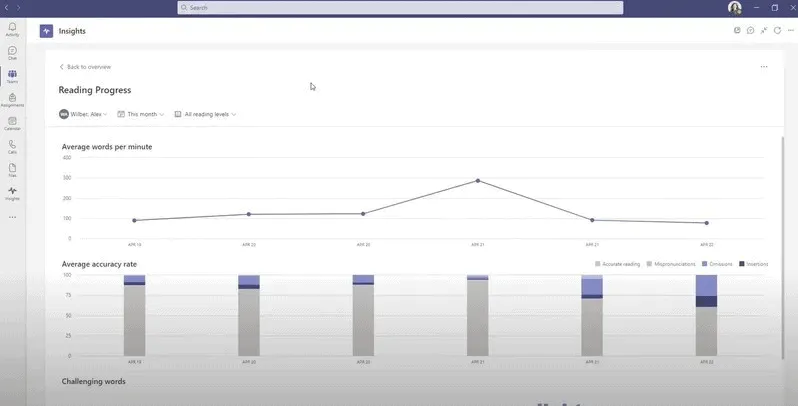798x406 pixels.
Task: Toggle the Insertions legend series
Action: pyautogui.click(x=755, y=263)
